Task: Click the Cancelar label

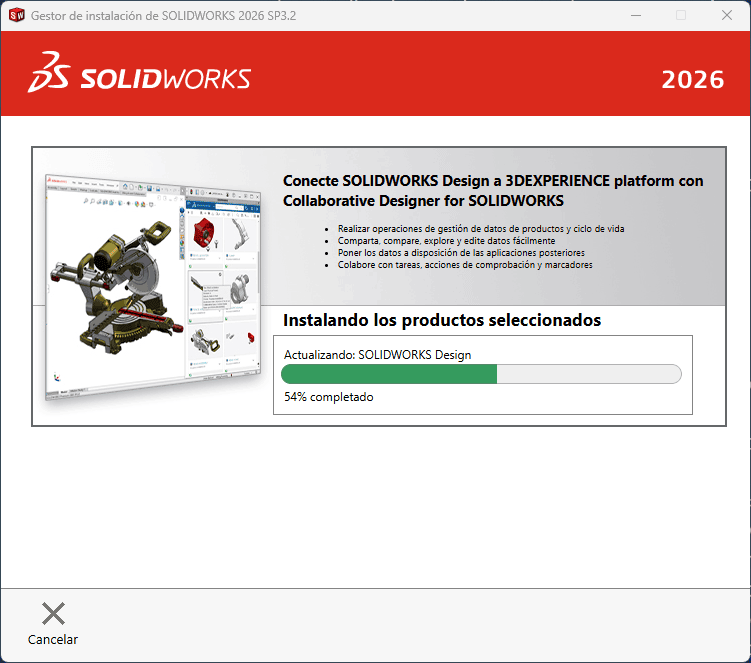Action: pyautogui.click(x=53, y=640)
